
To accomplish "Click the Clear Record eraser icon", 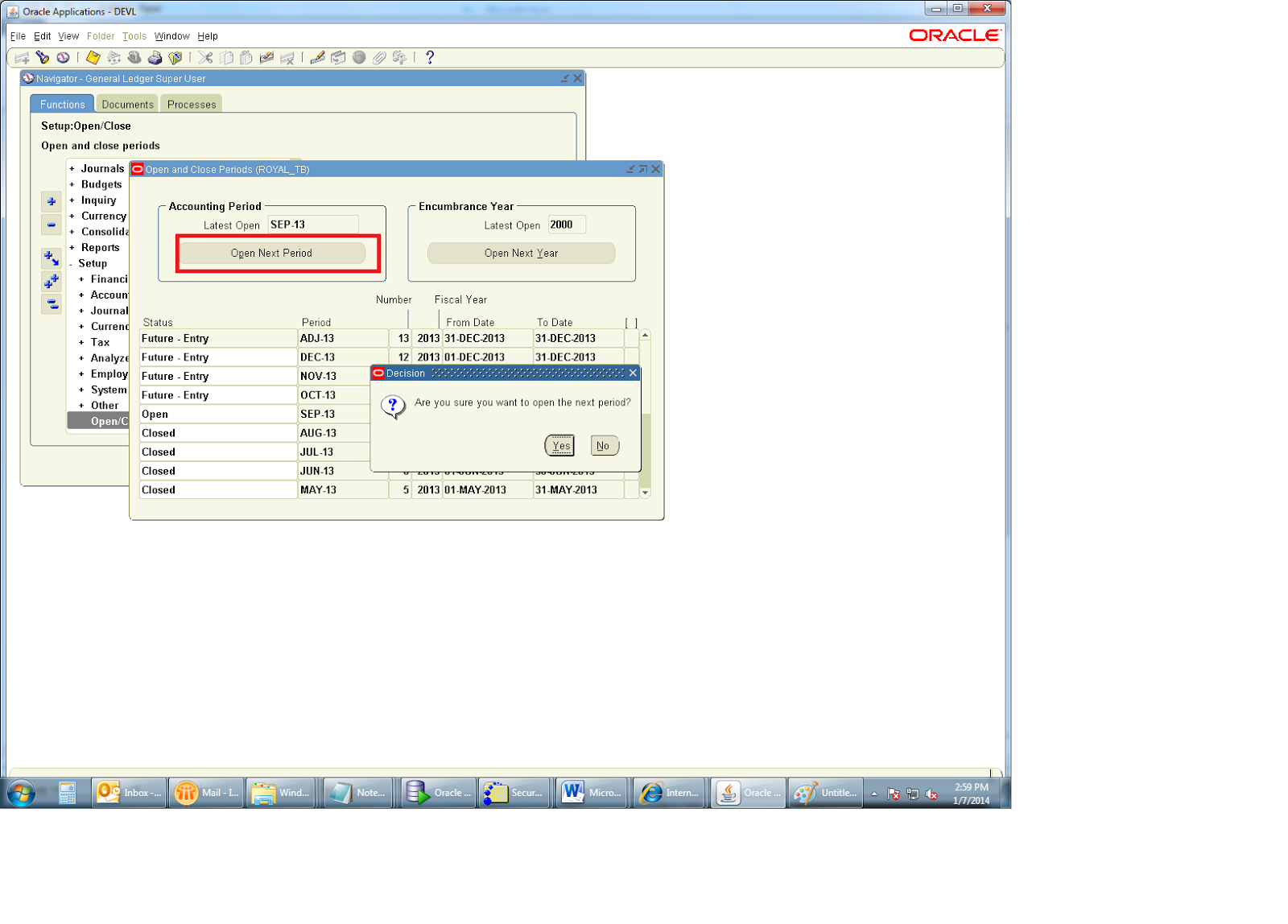I will click(x=266, y=58).
